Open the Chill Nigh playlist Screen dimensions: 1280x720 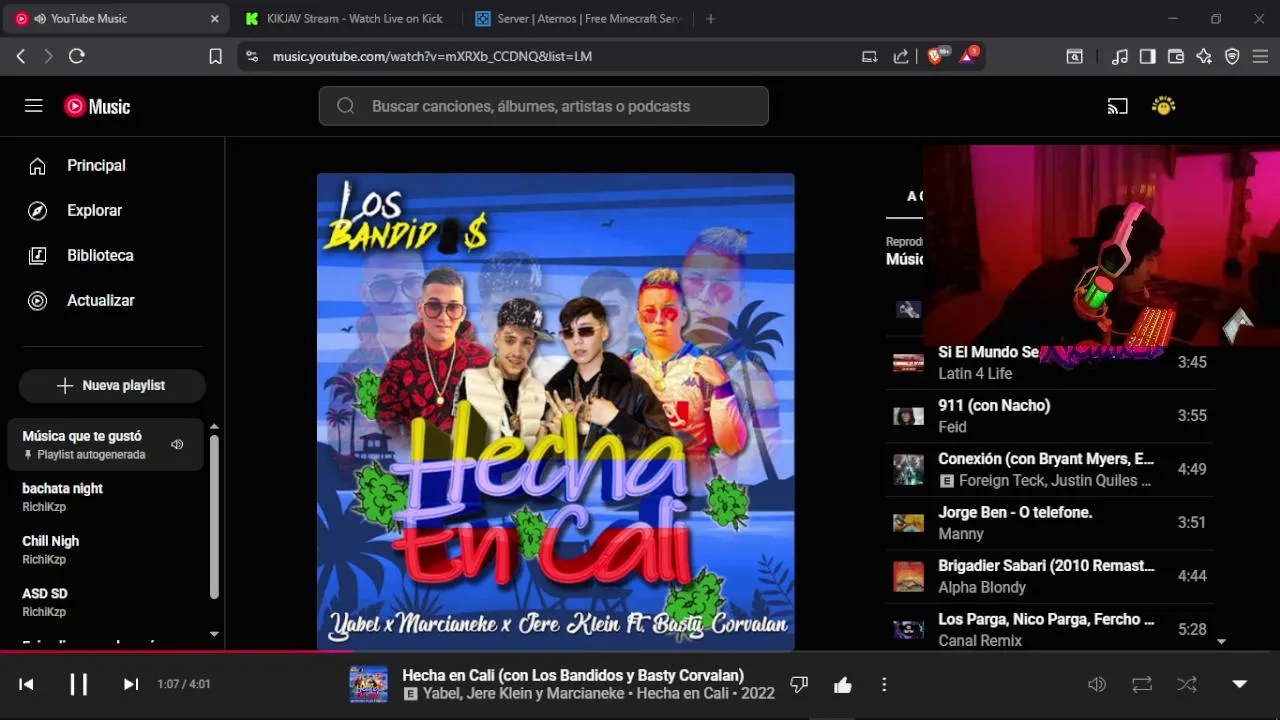106,549
